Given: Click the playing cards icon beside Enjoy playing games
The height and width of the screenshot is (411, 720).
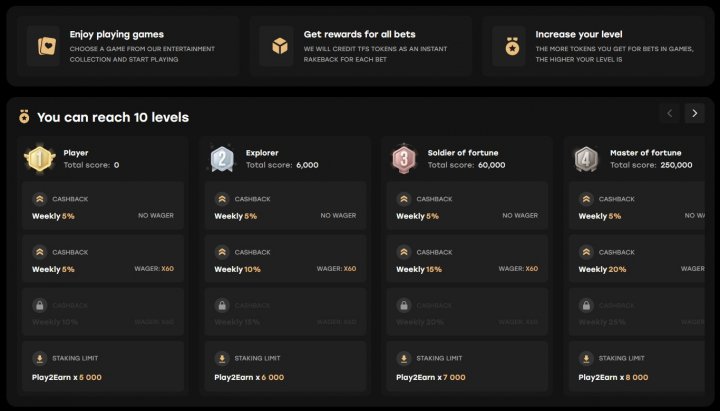Looking at the screenshot, I should (x=44, y=46).
